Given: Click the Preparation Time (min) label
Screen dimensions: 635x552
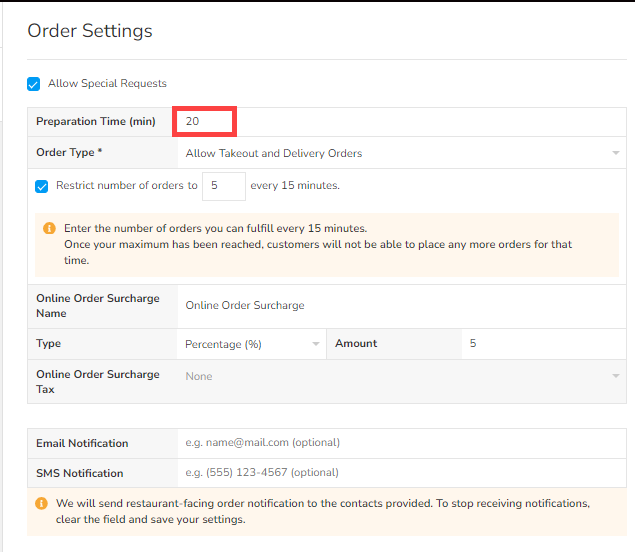Looking at the screenshot, I should pos(96,122).
